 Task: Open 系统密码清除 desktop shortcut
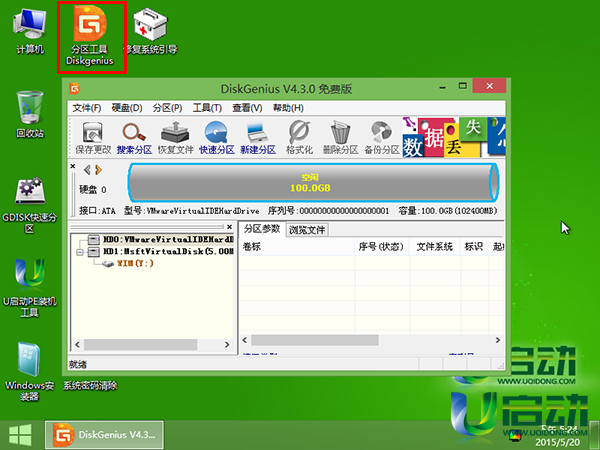(x=90, y=385)
